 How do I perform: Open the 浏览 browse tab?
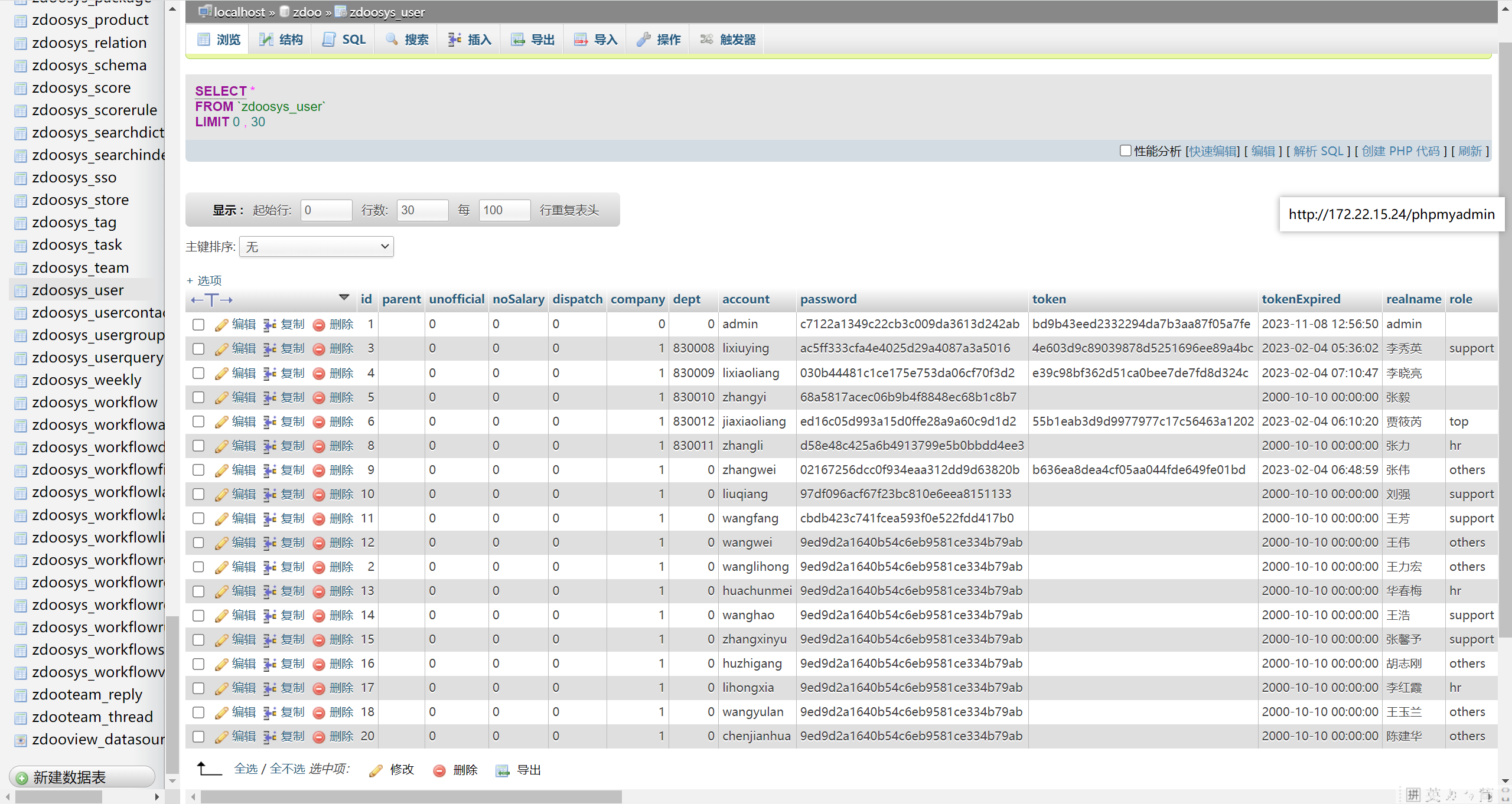[219, 40]
